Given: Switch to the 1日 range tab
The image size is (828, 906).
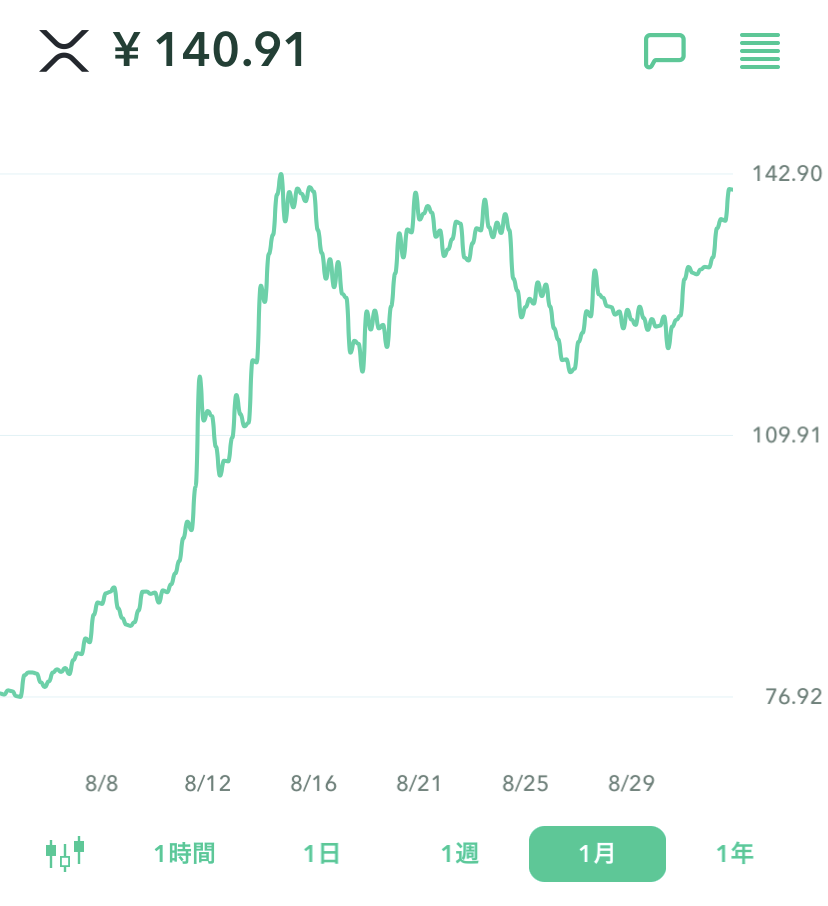Looking at the screenshot, I should (x=322, y=853).
